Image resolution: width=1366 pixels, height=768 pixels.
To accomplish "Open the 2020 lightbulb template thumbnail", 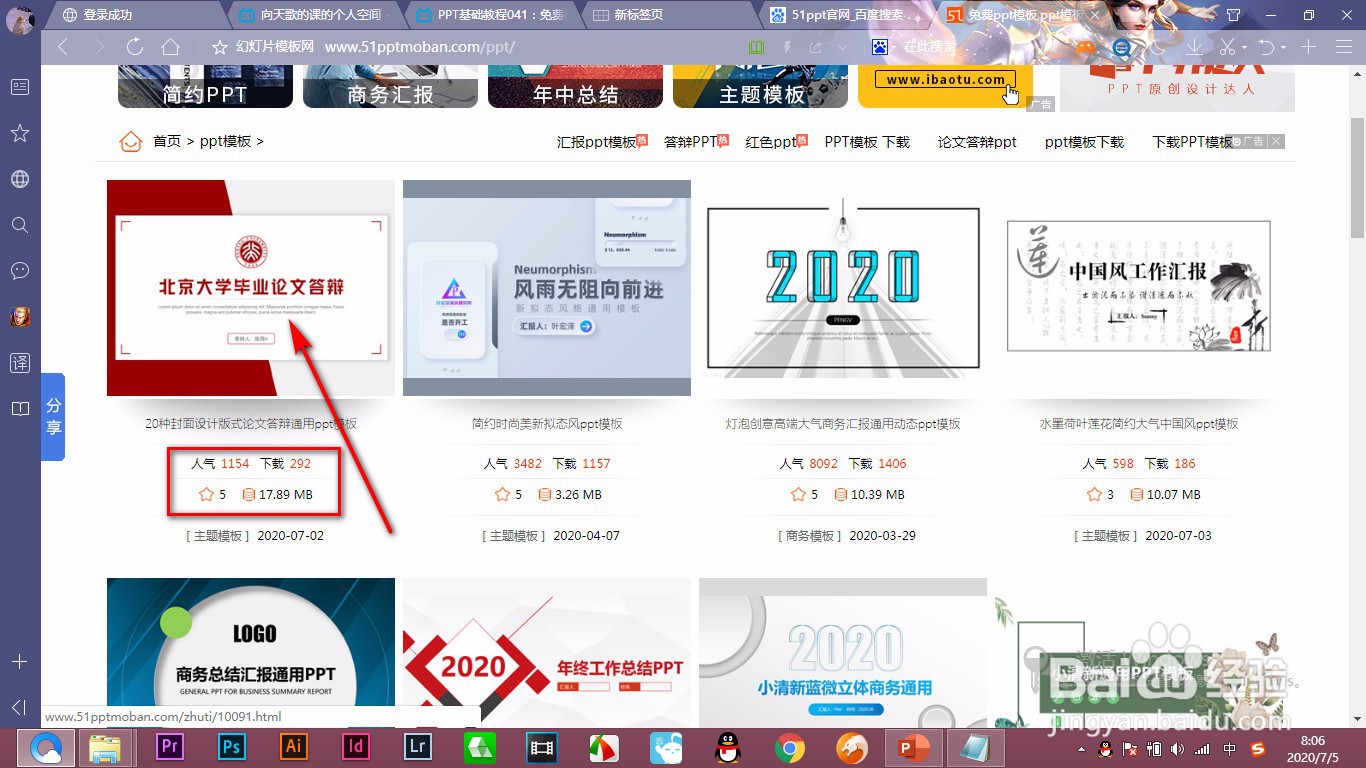I will 843,288.
